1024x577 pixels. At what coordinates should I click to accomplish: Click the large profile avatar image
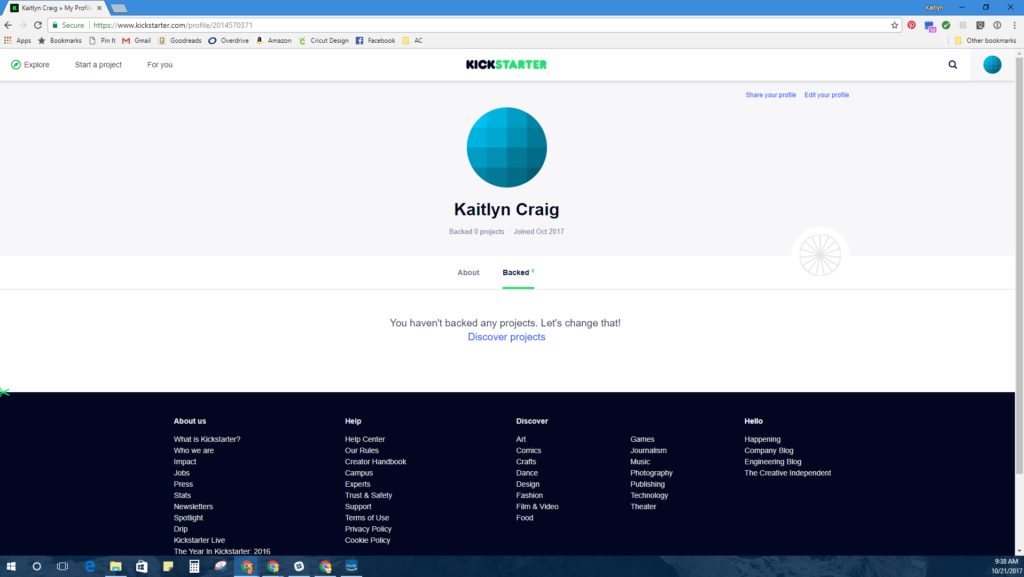(x=506, y=148)
